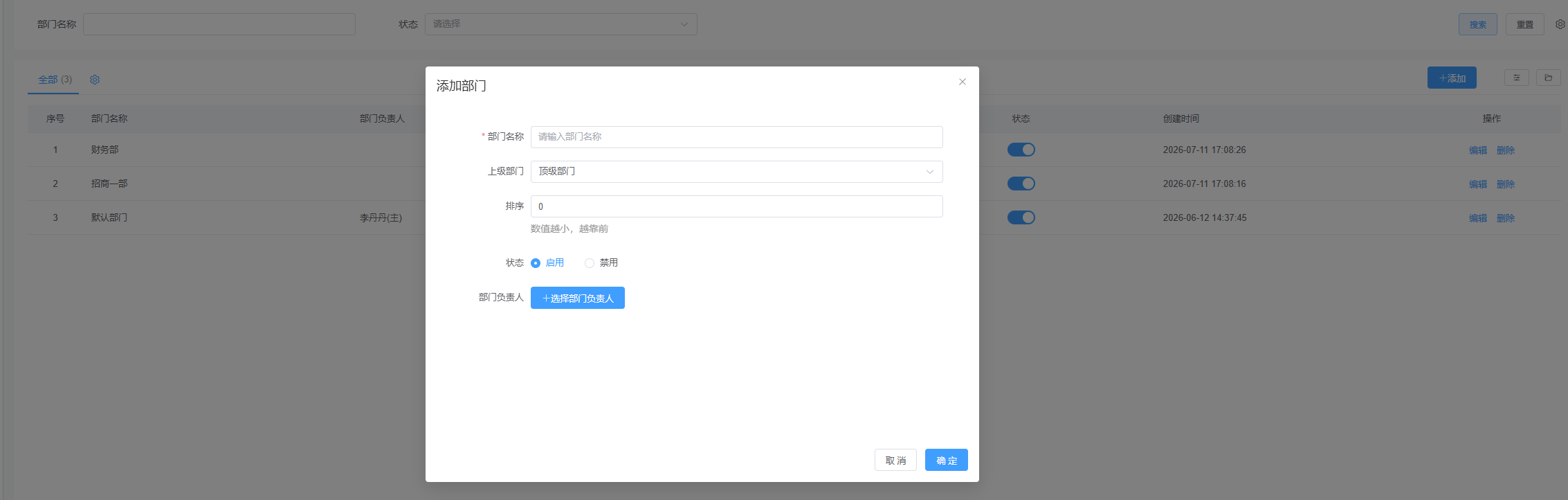Focus the 排序 input field
The height and width of the screenshot is (500, 1568).
click(736, 206)
